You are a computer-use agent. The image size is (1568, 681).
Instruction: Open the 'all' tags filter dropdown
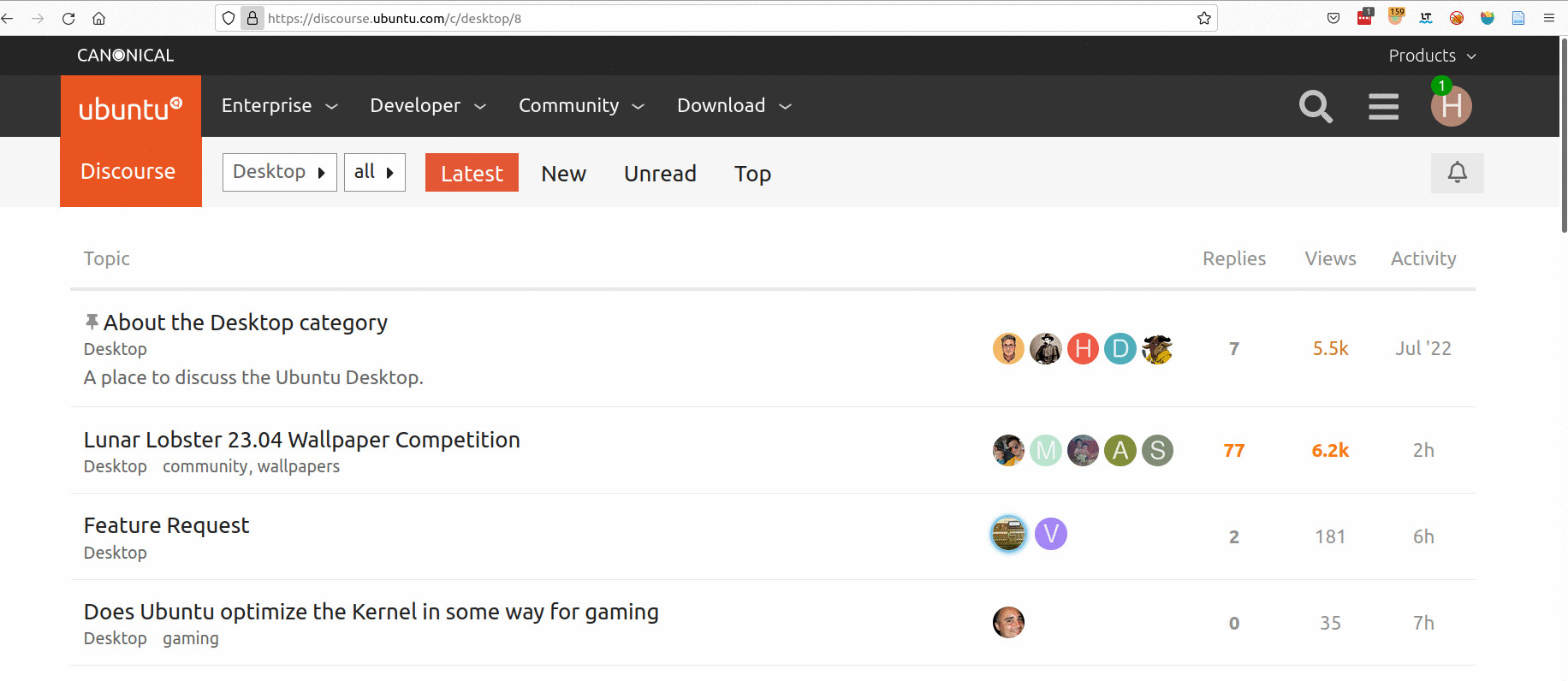(375, 172)
